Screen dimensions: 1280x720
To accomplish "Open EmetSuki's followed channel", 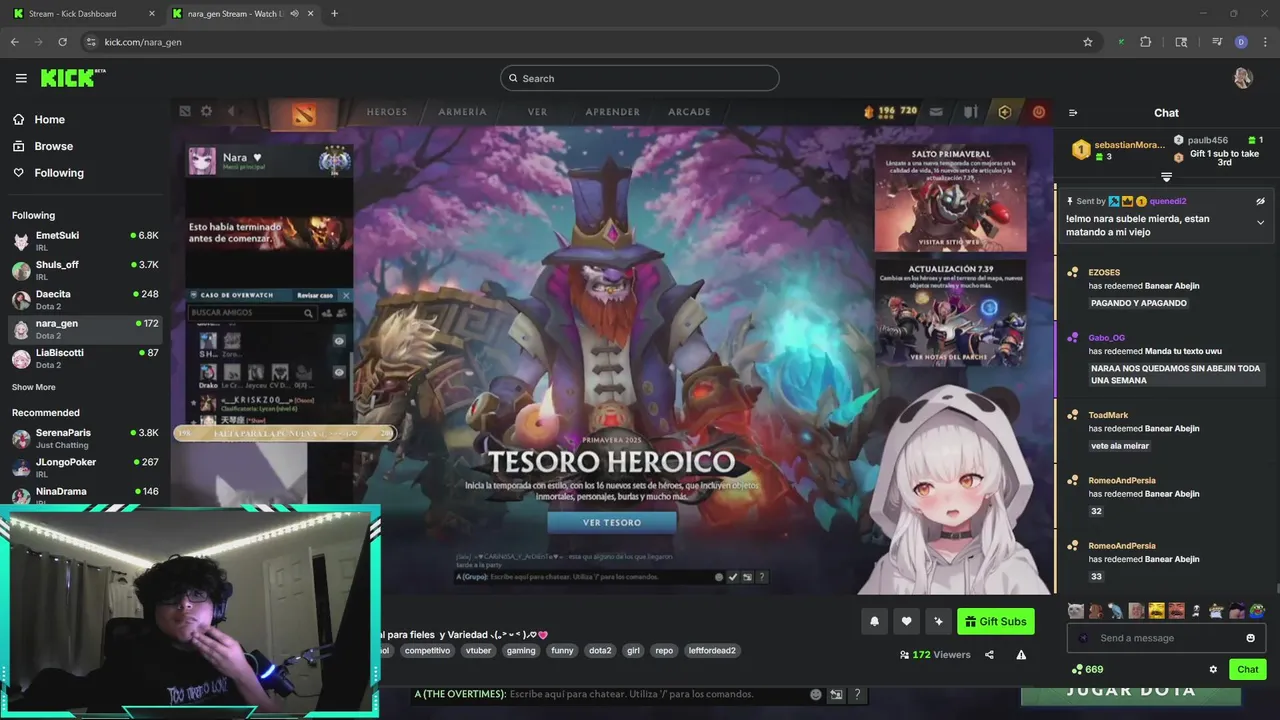I will (85, 241).
